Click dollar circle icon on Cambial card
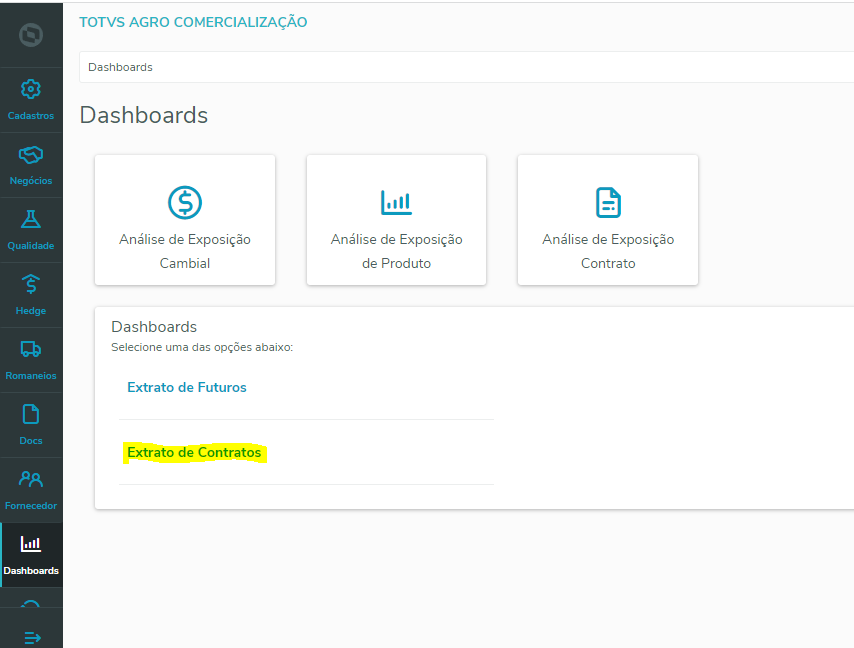Screen dimensions: 854x648 click(x=185, y=203)
